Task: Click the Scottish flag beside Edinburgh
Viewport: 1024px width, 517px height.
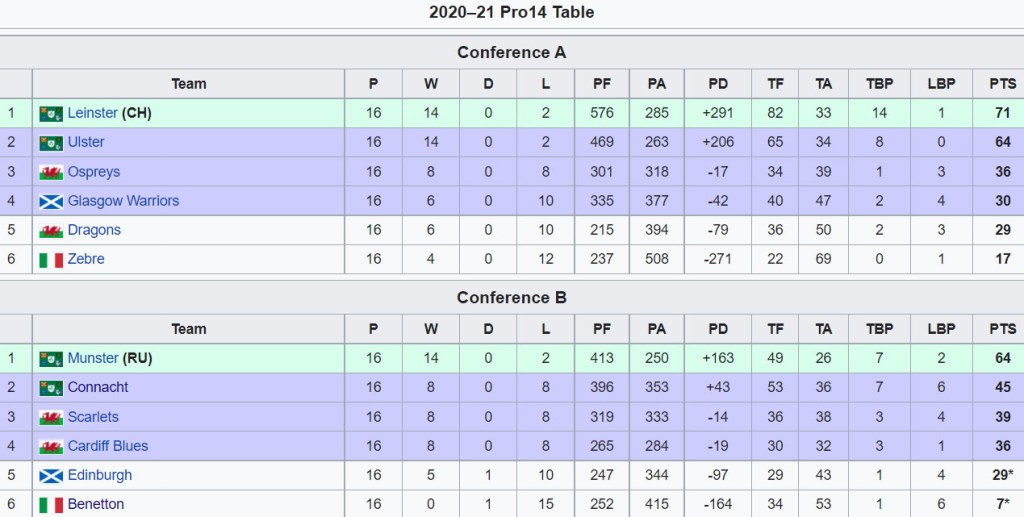Action: (51, 476)
